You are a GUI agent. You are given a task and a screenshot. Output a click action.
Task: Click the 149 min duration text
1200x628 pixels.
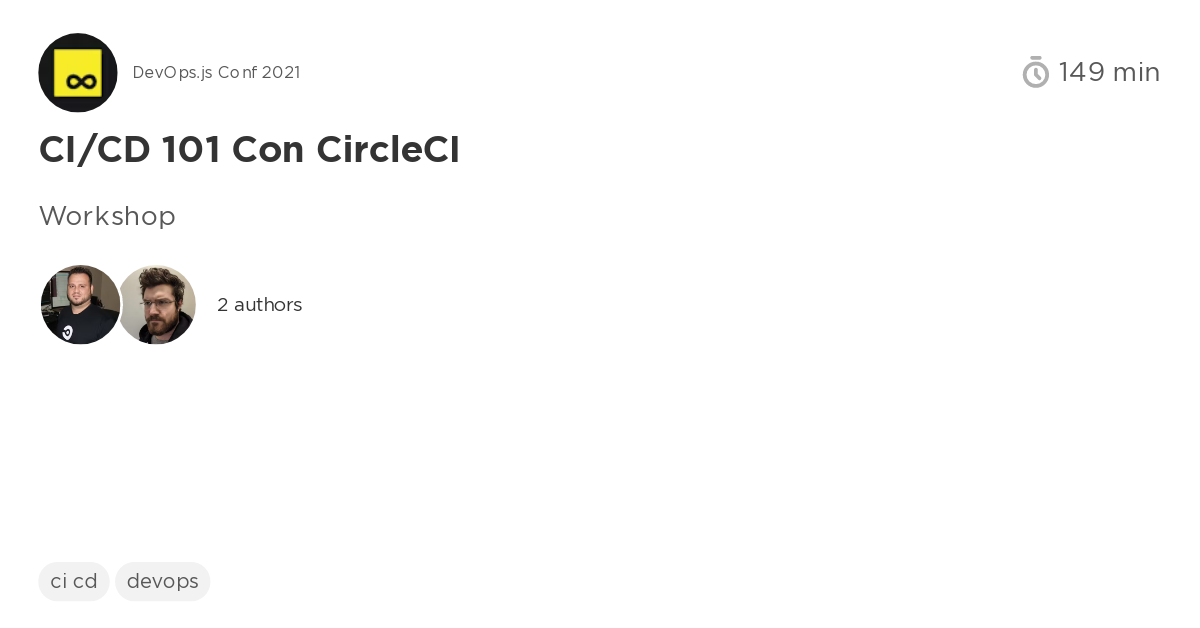[x=1109, y=72]
